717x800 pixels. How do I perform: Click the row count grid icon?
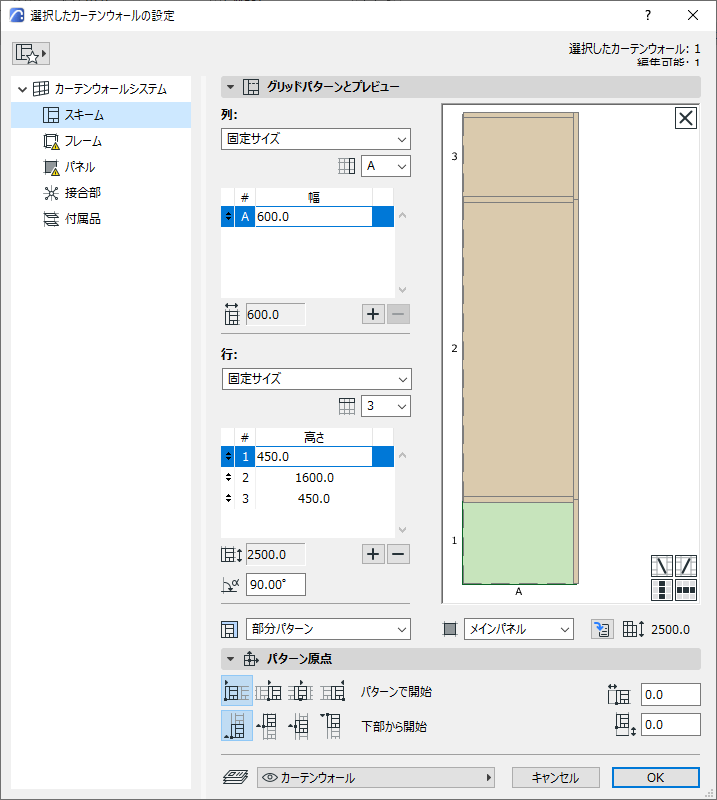tap(347, 406)
